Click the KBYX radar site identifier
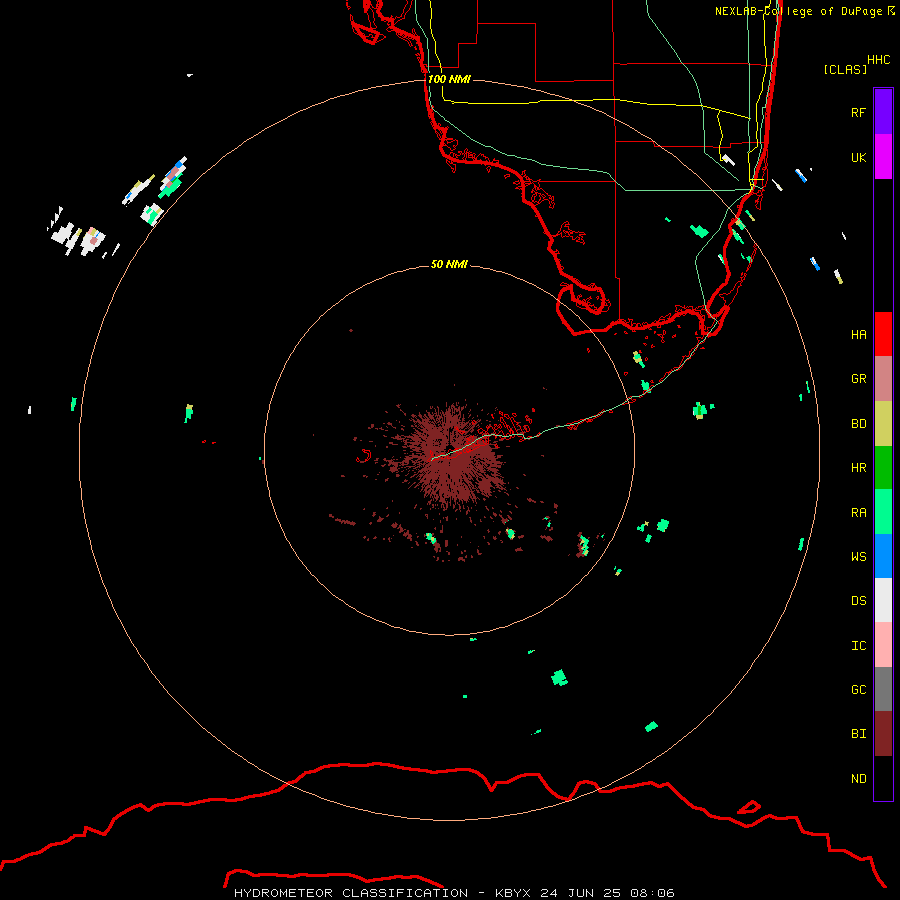The width and height of the screenshot is (900, 900). click(x=514, y=893)
